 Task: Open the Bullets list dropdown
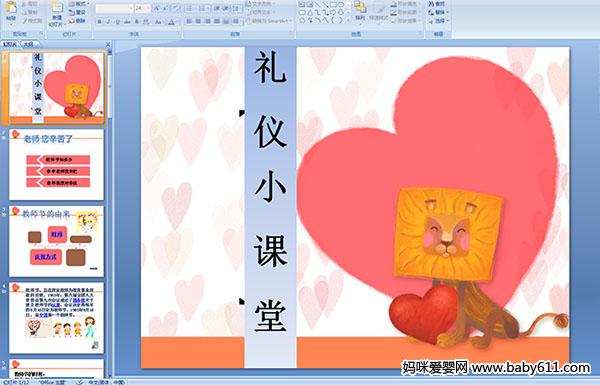click(191, 8)
